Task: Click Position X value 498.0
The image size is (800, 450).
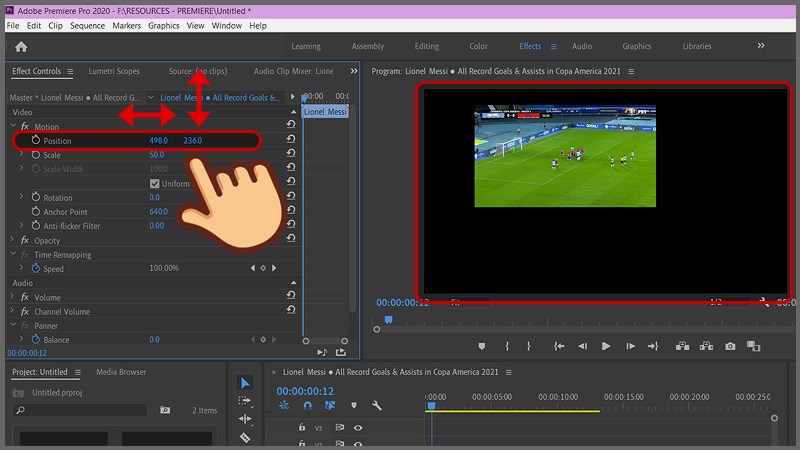Action: click(x=159, y=140)
